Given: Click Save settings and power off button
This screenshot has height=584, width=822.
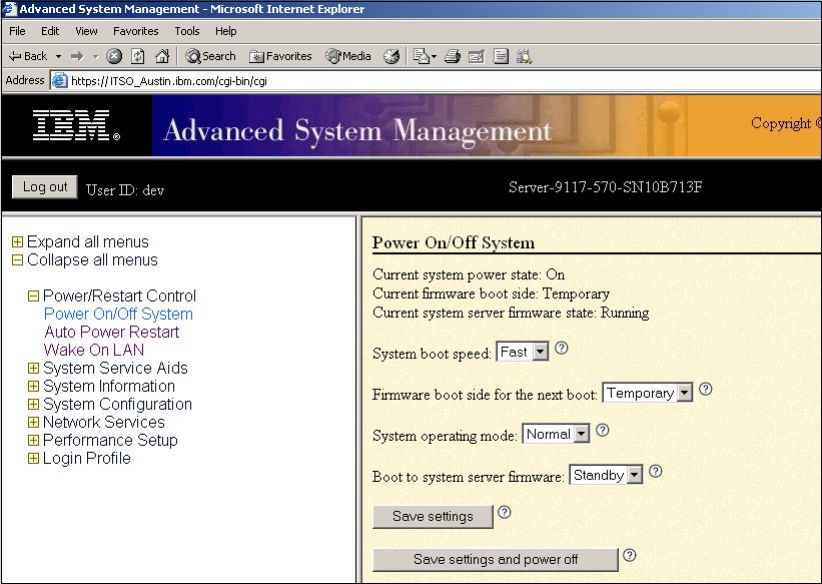Looking at the screenshot, I should pos(495,559).
